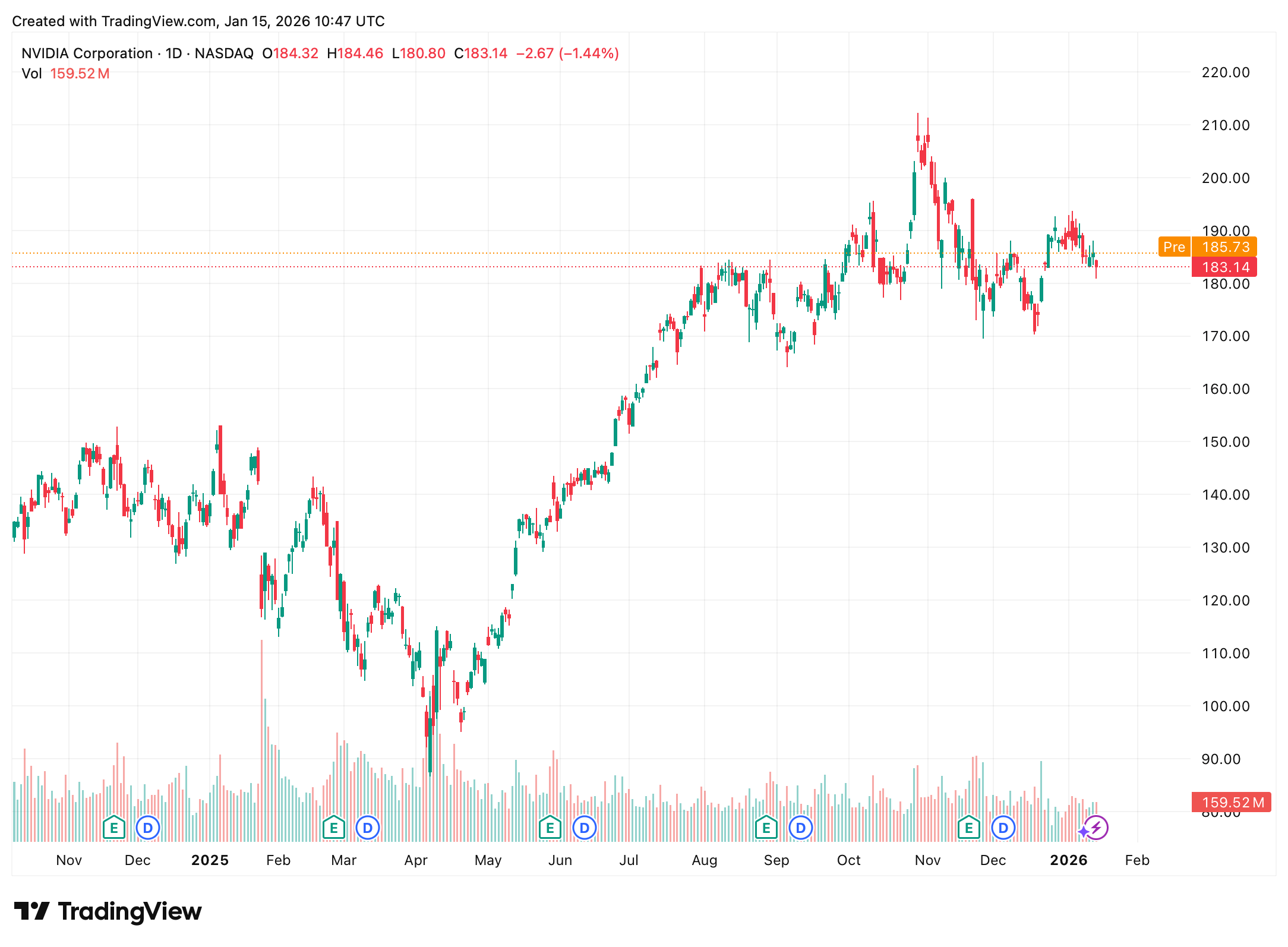1288x947 pixels.
Task: Click the bold 2026 label on time axis
Action: 1068,860
